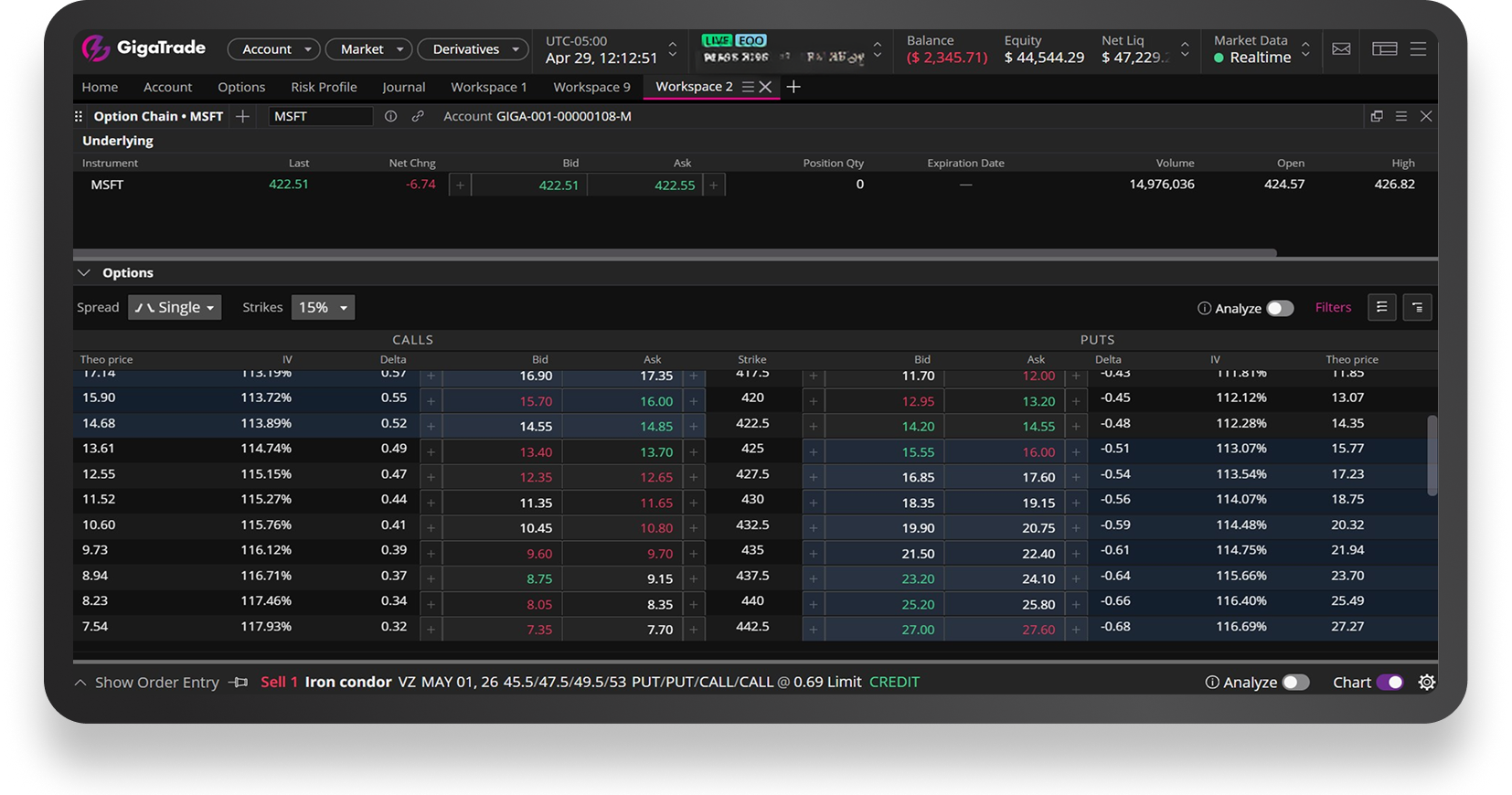The height and width of the screenshot is (795, 1512).
Task: Open the Account tab in navigation
Action: tap(167, 87)
